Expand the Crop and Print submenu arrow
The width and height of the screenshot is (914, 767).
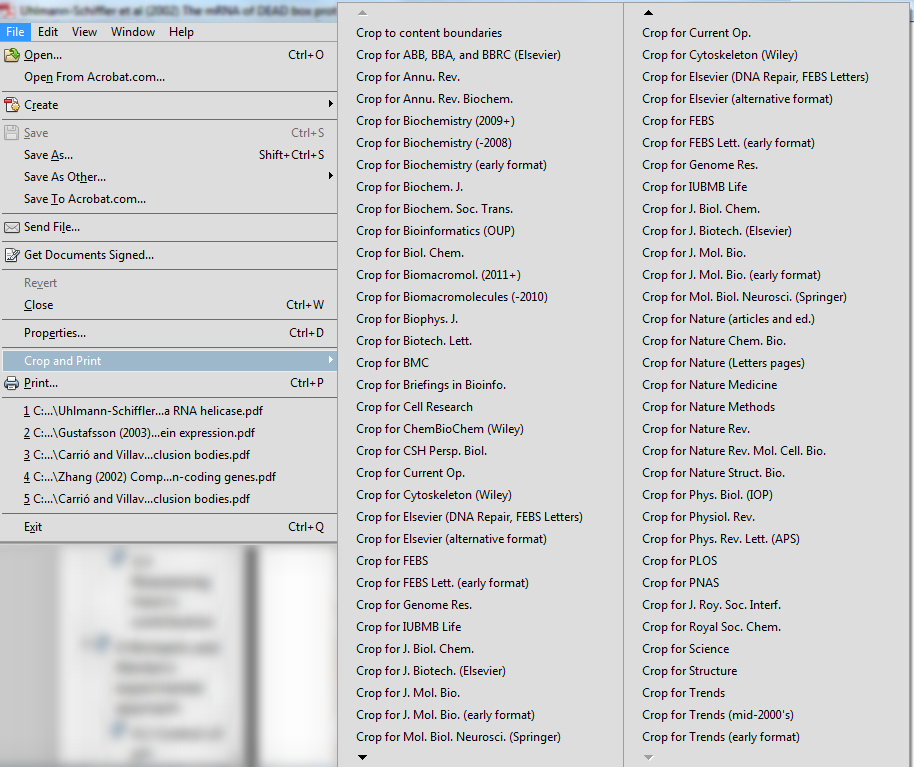click(x=331, y=360)
